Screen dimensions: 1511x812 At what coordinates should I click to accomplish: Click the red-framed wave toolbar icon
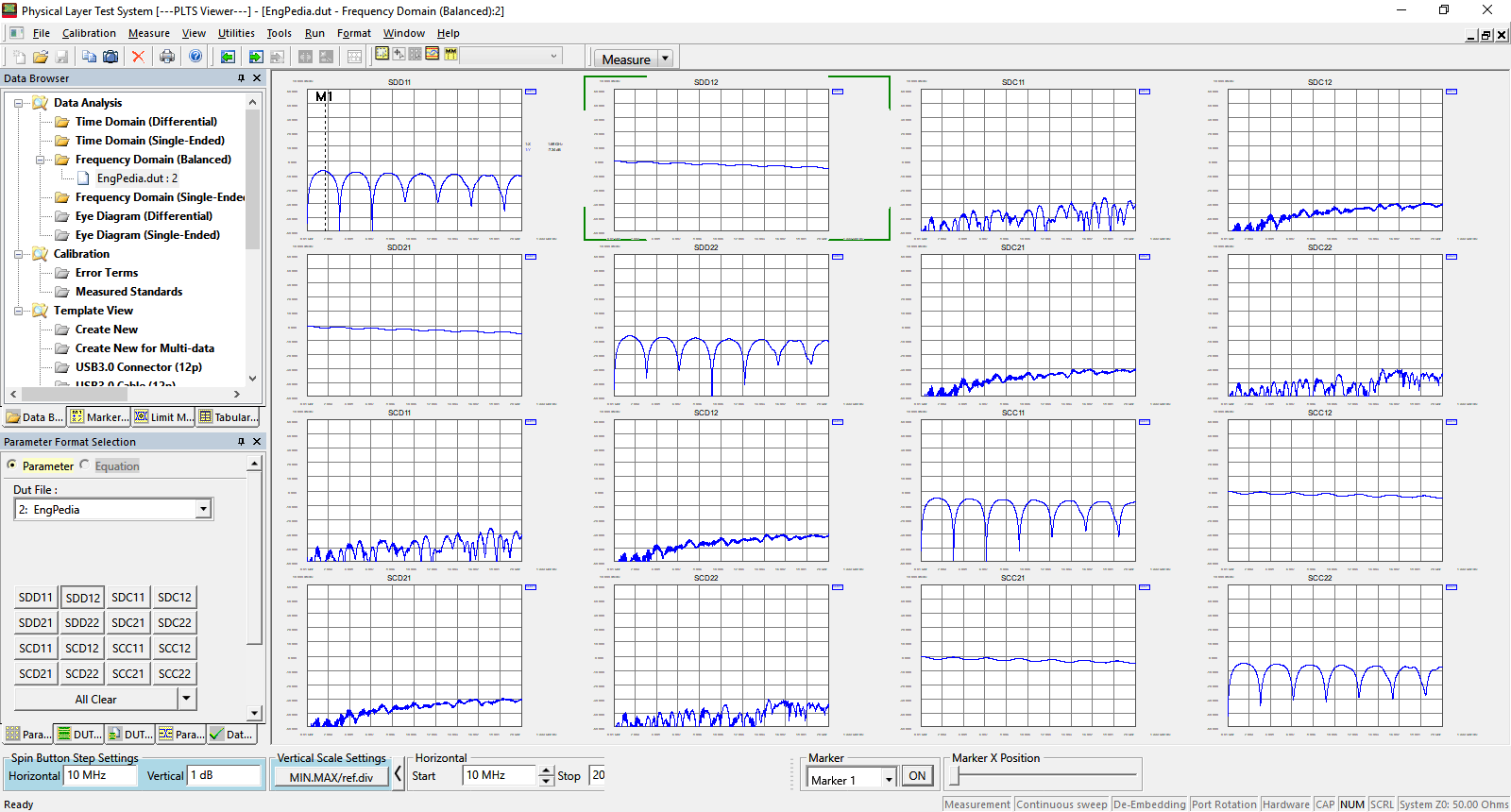[x=432, y=54]
